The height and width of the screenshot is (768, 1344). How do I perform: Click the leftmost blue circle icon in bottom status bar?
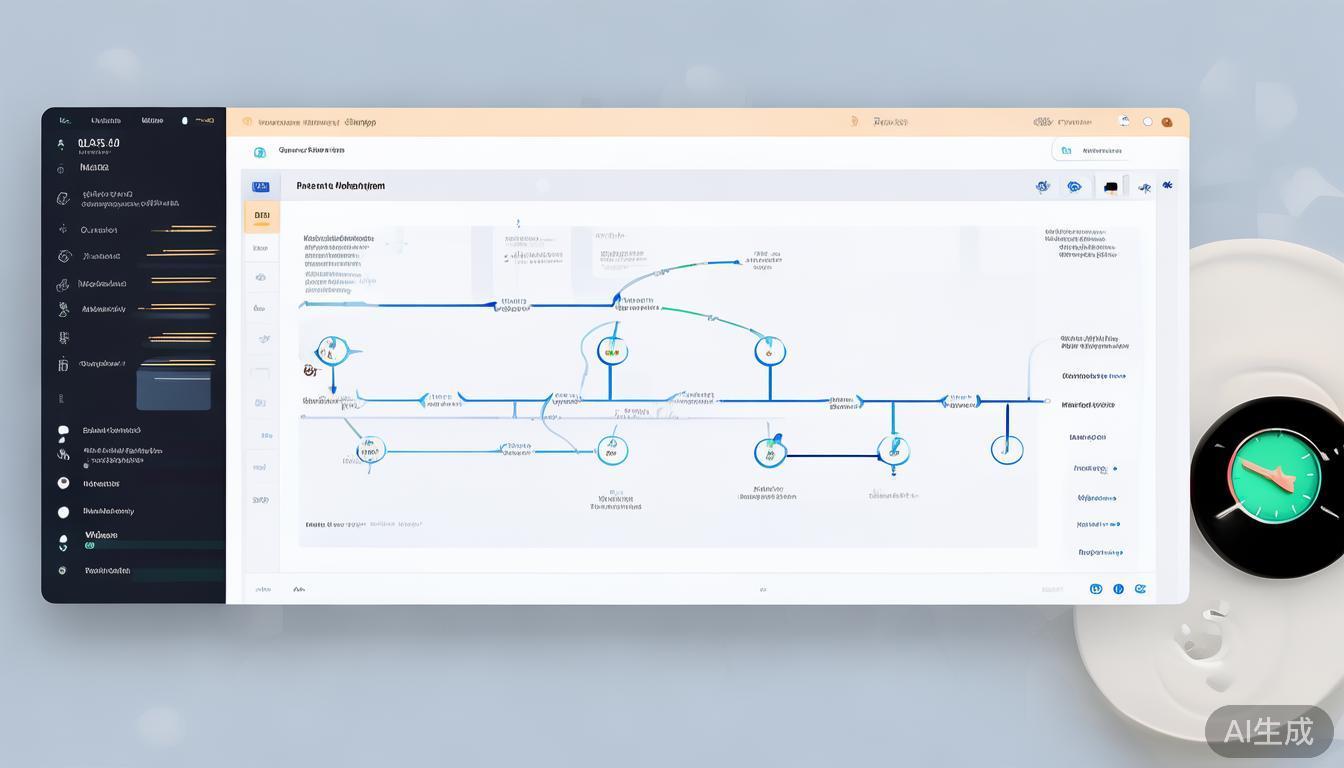(x=1096, y=589)
